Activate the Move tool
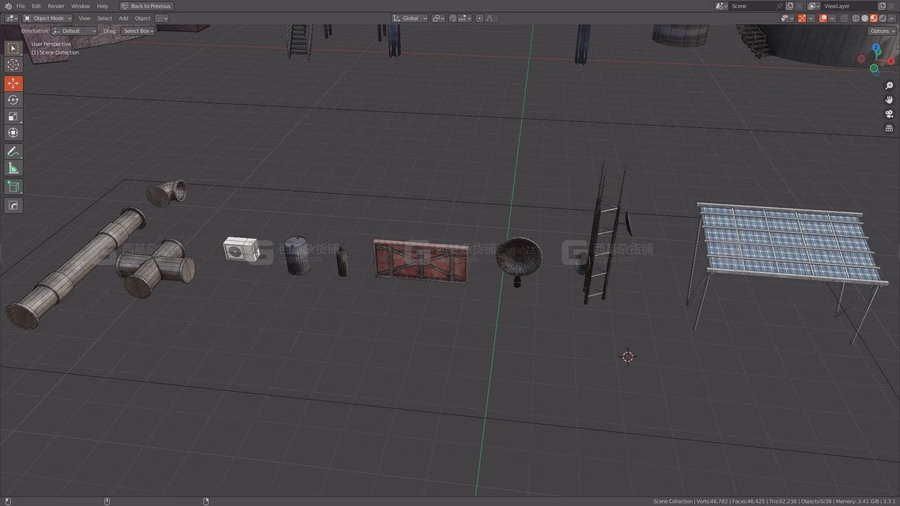Viewport: 900px width, 506px height. click(13, 83)
